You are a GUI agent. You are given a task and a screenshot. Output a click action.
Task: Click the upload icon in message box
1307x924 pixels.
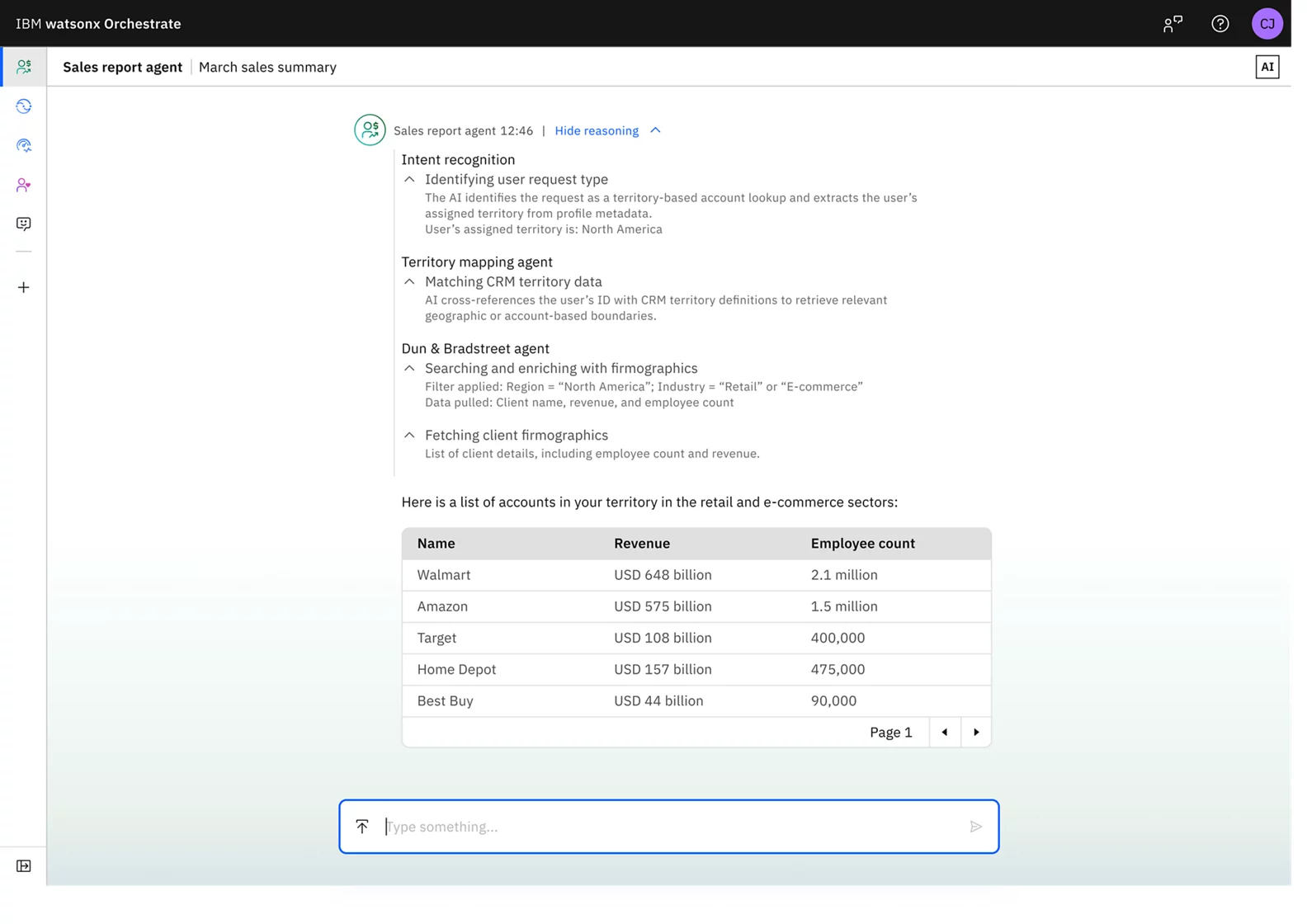pos(362,826)
